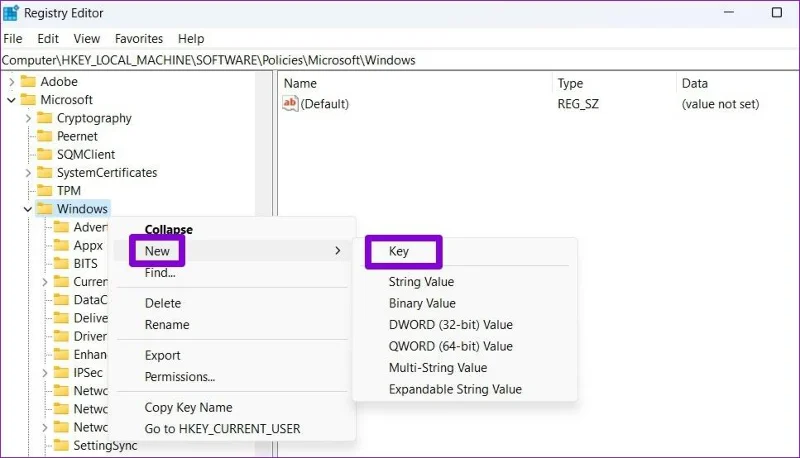
Task: Open the Edit menu
Action: point(48,39)
